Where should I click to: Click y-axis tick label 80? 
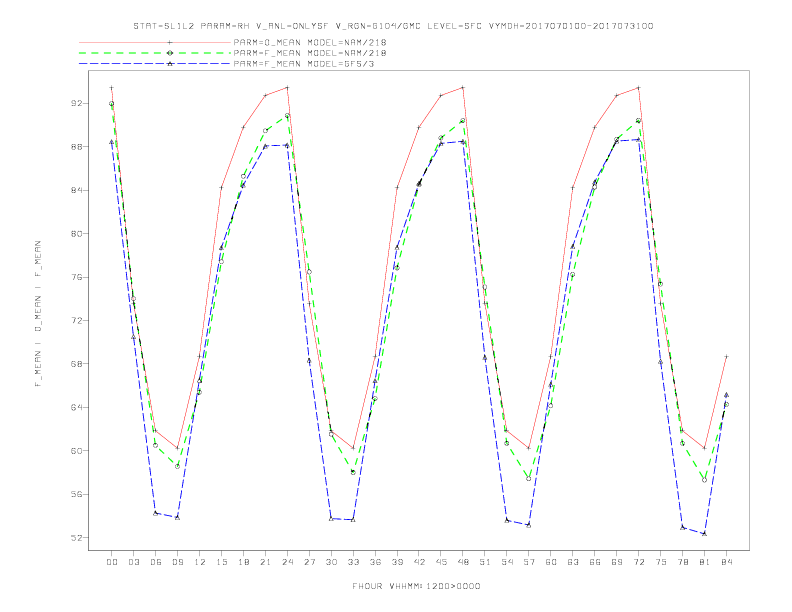(x=76, y=234)
